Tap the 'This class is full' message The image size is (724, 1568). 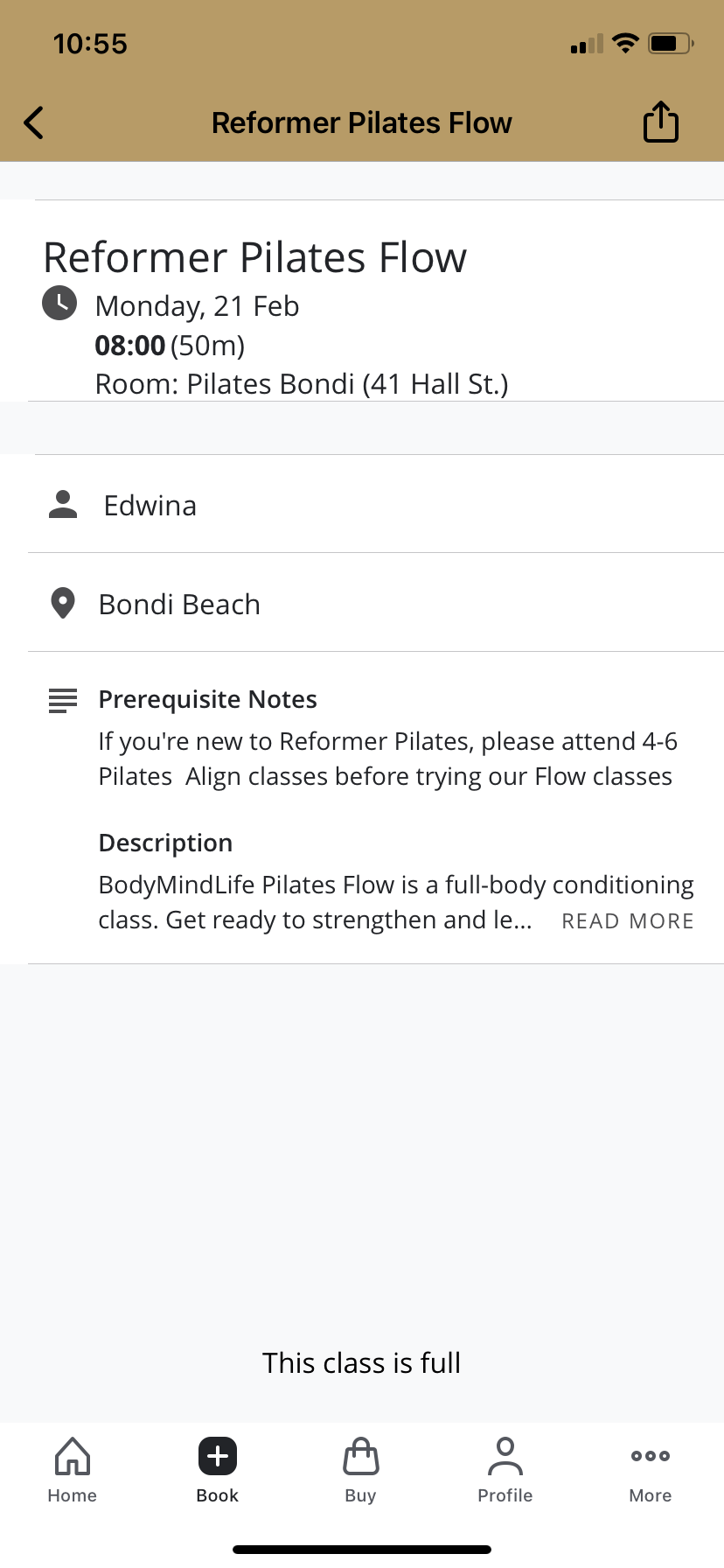(362, 1362)
